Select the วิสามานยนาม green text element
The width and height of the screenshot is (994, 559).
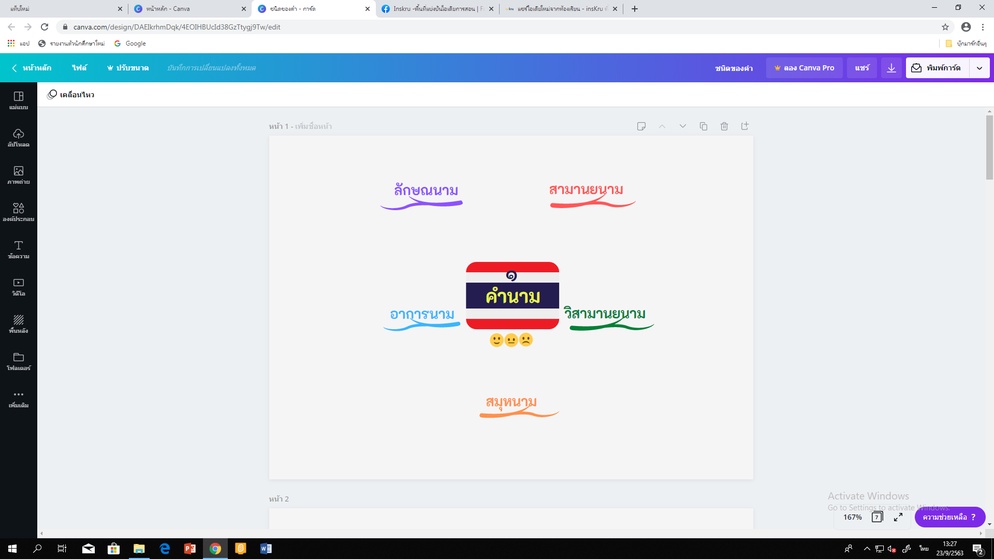[604, 314]
